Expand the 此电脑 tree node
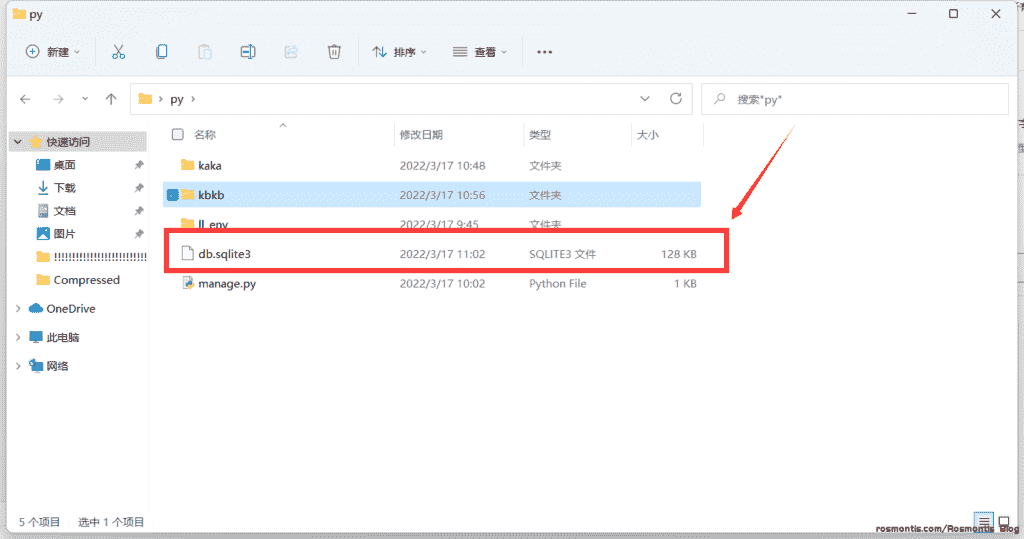The image size is (1024, 539). (18, 337)
